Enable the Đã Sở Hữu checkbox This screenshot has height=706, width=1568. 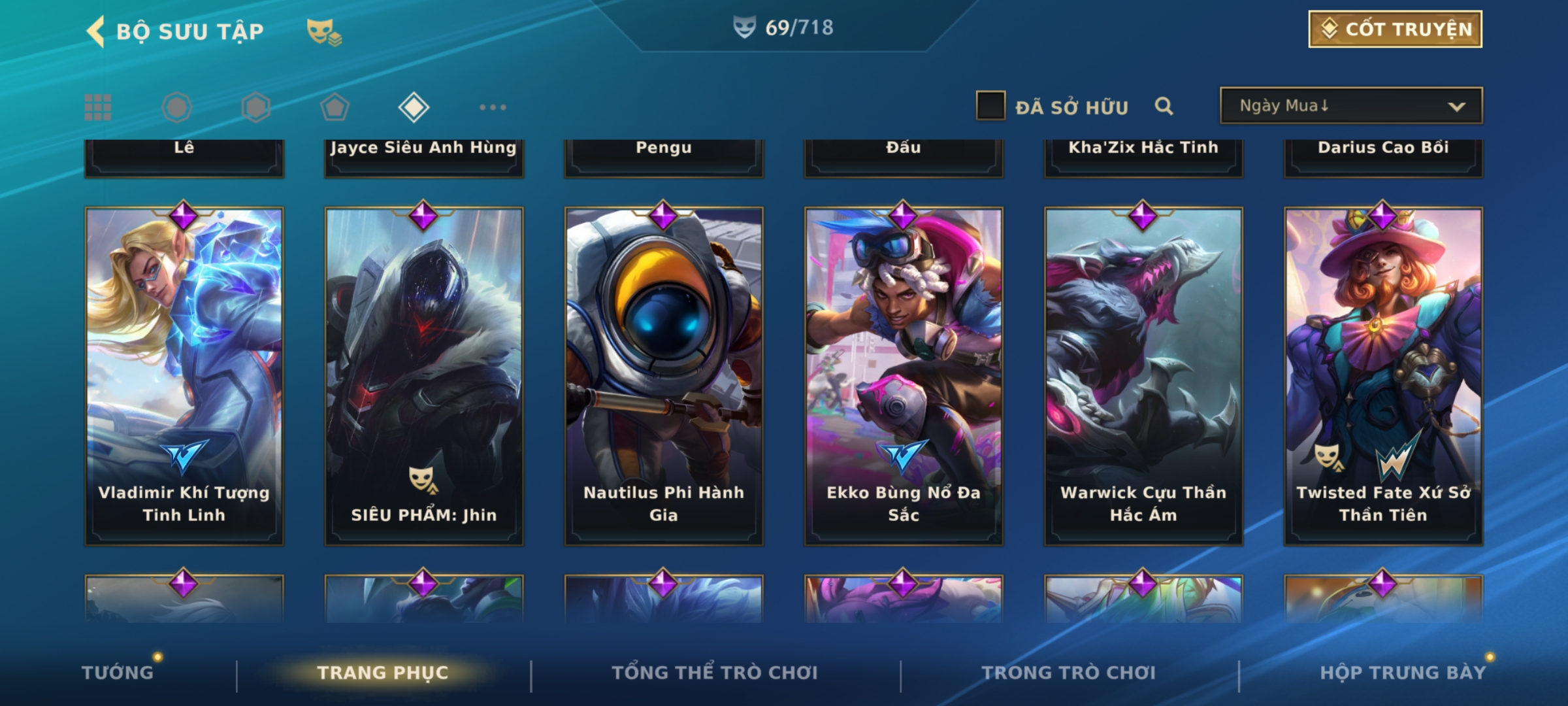tap(990, 105)
